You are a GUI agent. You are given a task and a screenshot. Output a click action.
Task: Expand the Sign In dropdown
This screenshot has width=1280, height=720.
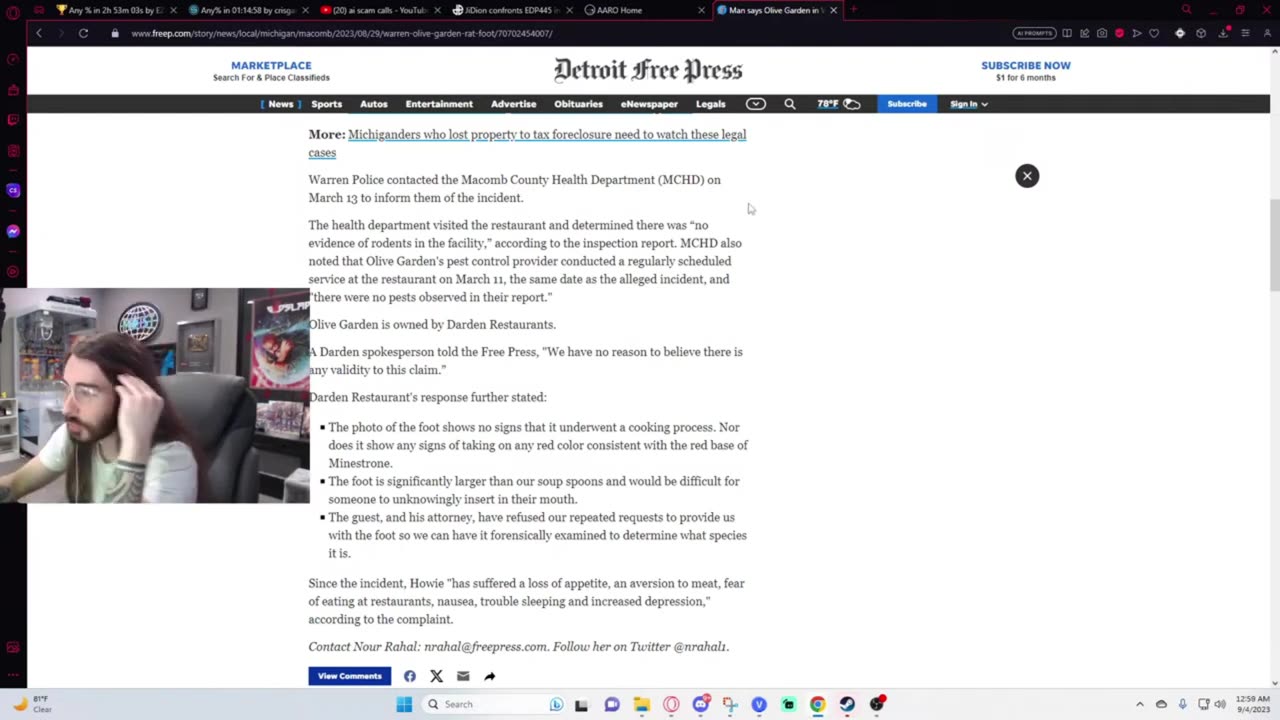point(969,104)
